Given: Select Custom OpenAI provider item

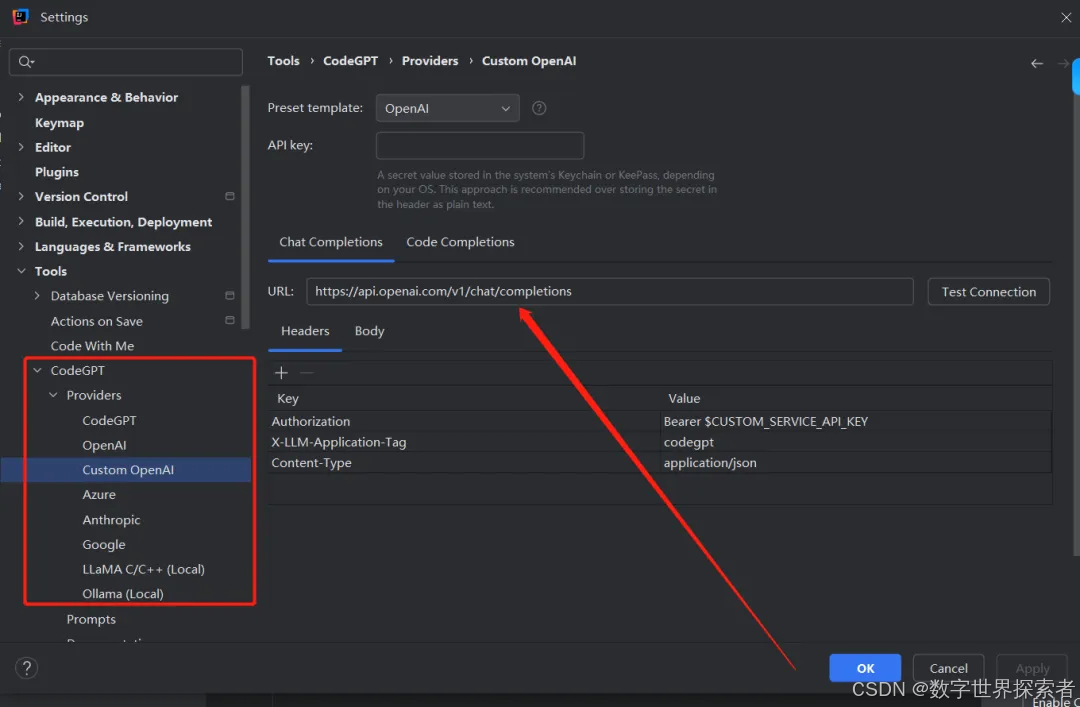Looking at the screenshot, I should pos(128,470).
